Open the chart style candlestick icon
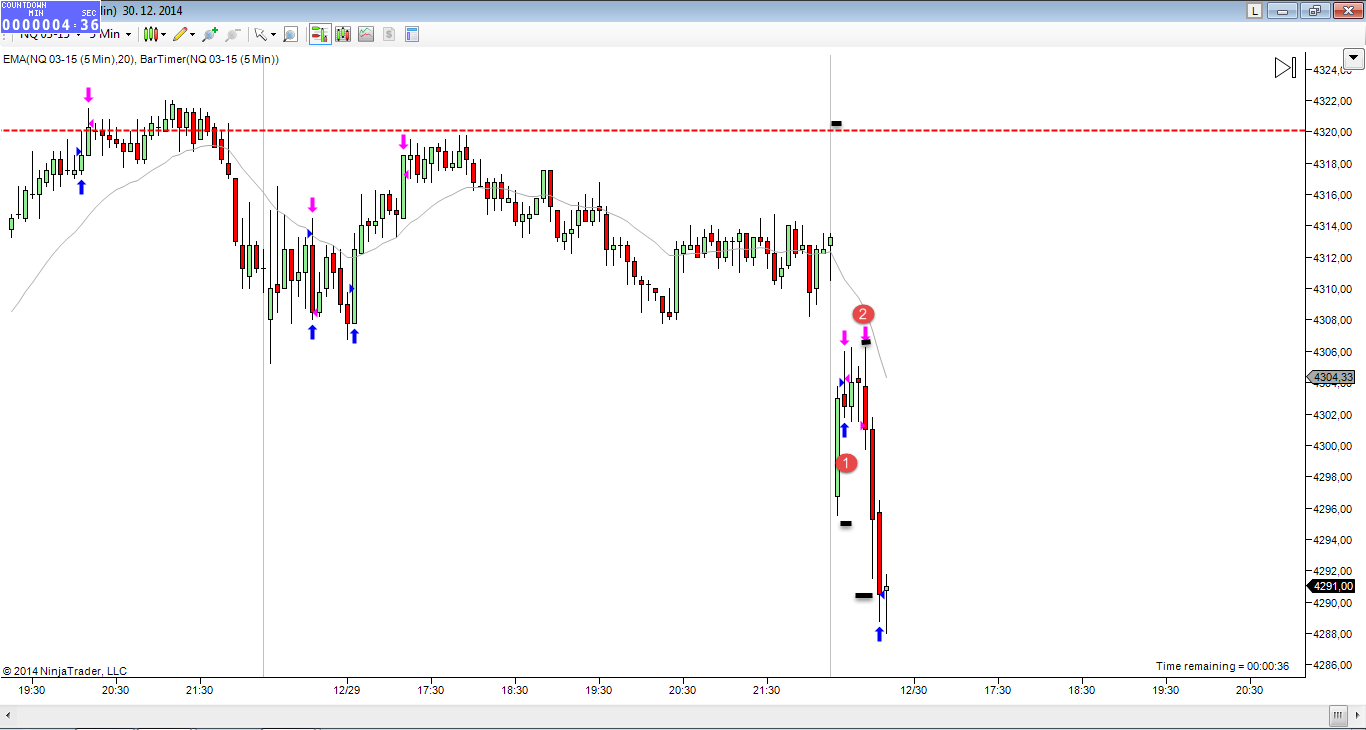The width and height of the screenshot is (1366, 730). coord(150,34)
